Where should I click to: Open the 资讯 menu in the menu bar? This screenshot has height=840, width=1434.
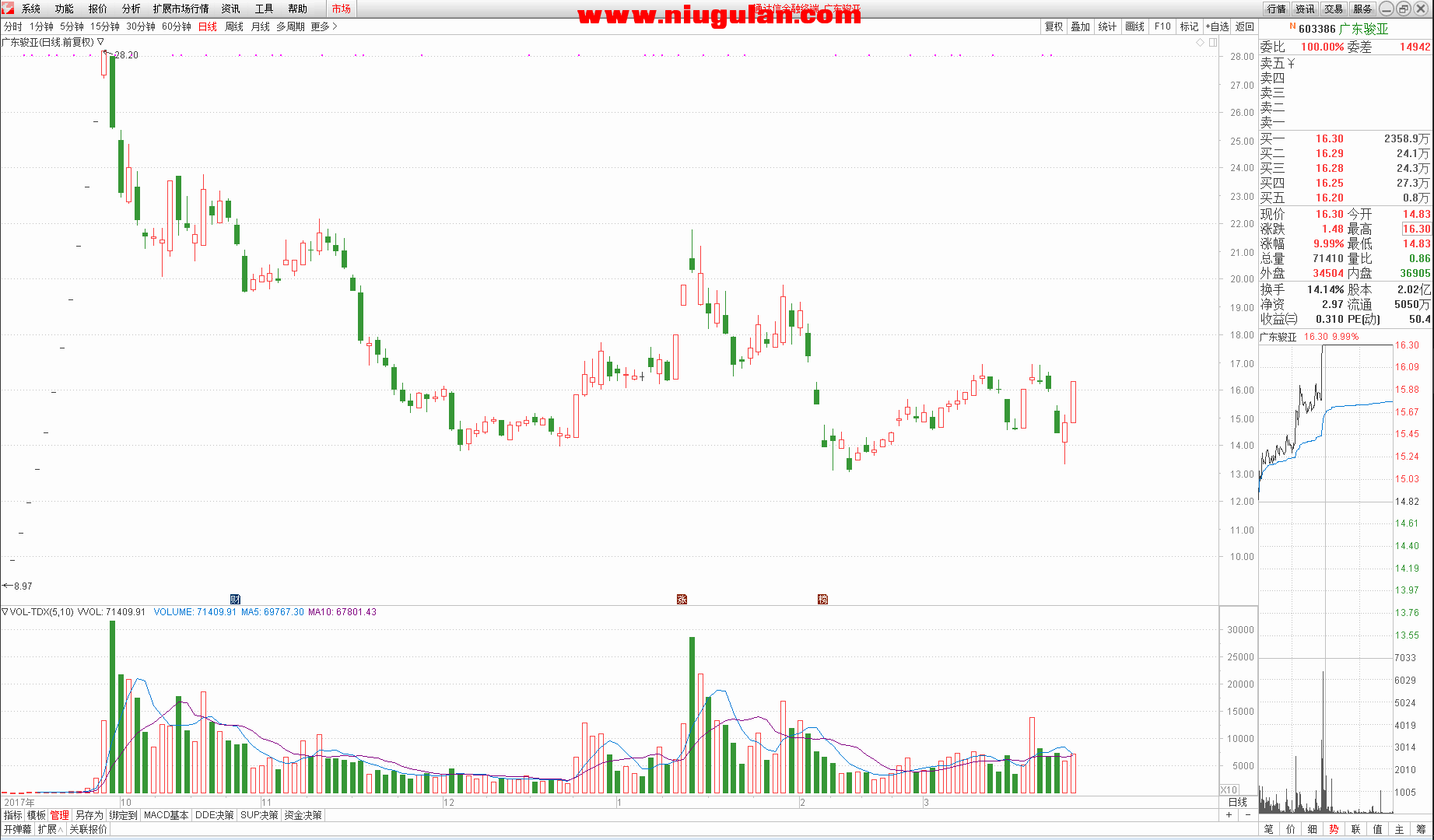[x=231, y=9]
